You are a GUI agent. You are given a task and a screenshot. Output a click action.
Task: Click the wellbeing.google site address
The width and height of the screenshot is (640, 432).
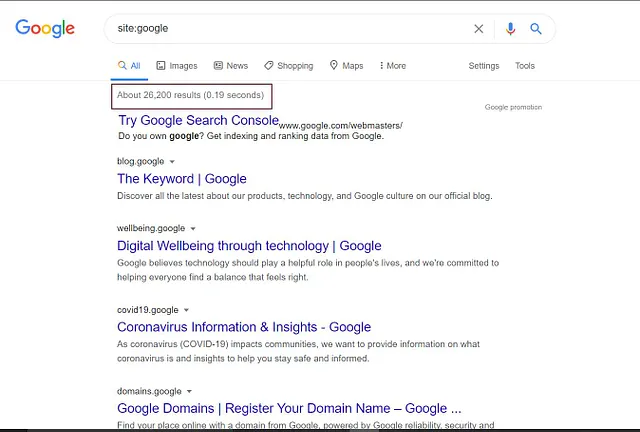(x=151, y=228)
